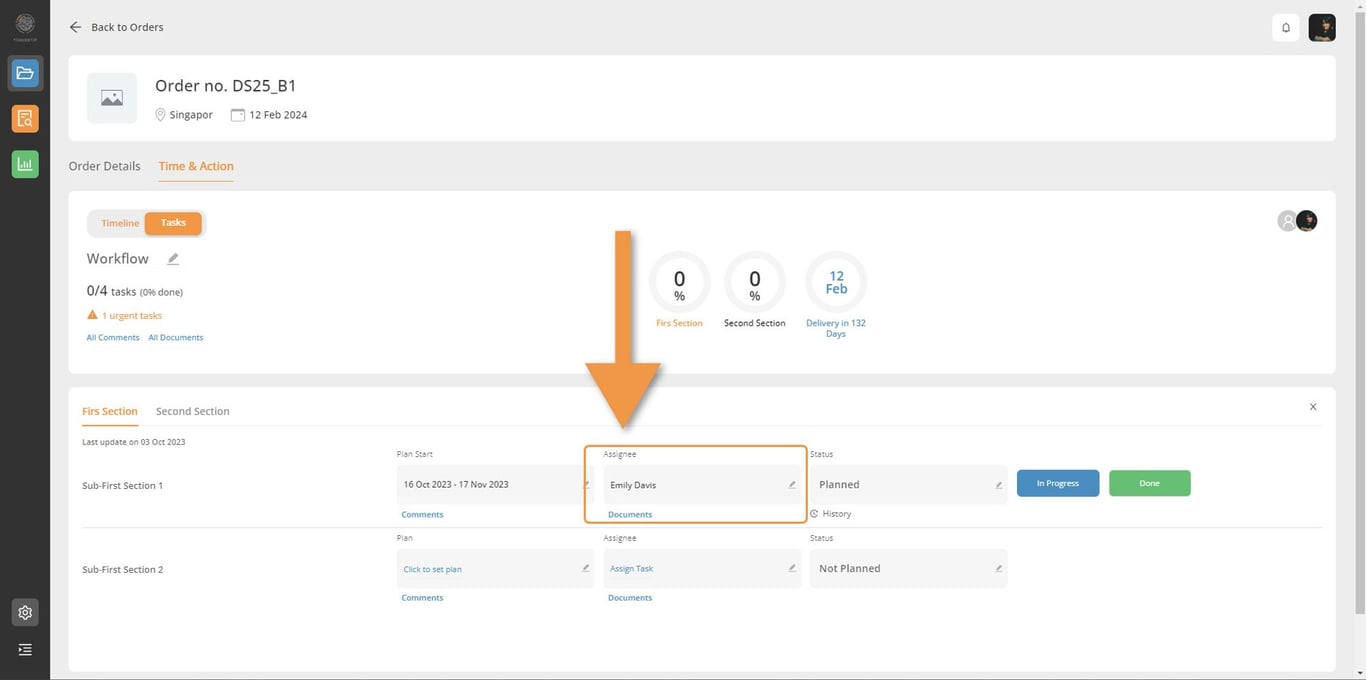Click the 12 Feb delivery circle

[x=836, y=282]
